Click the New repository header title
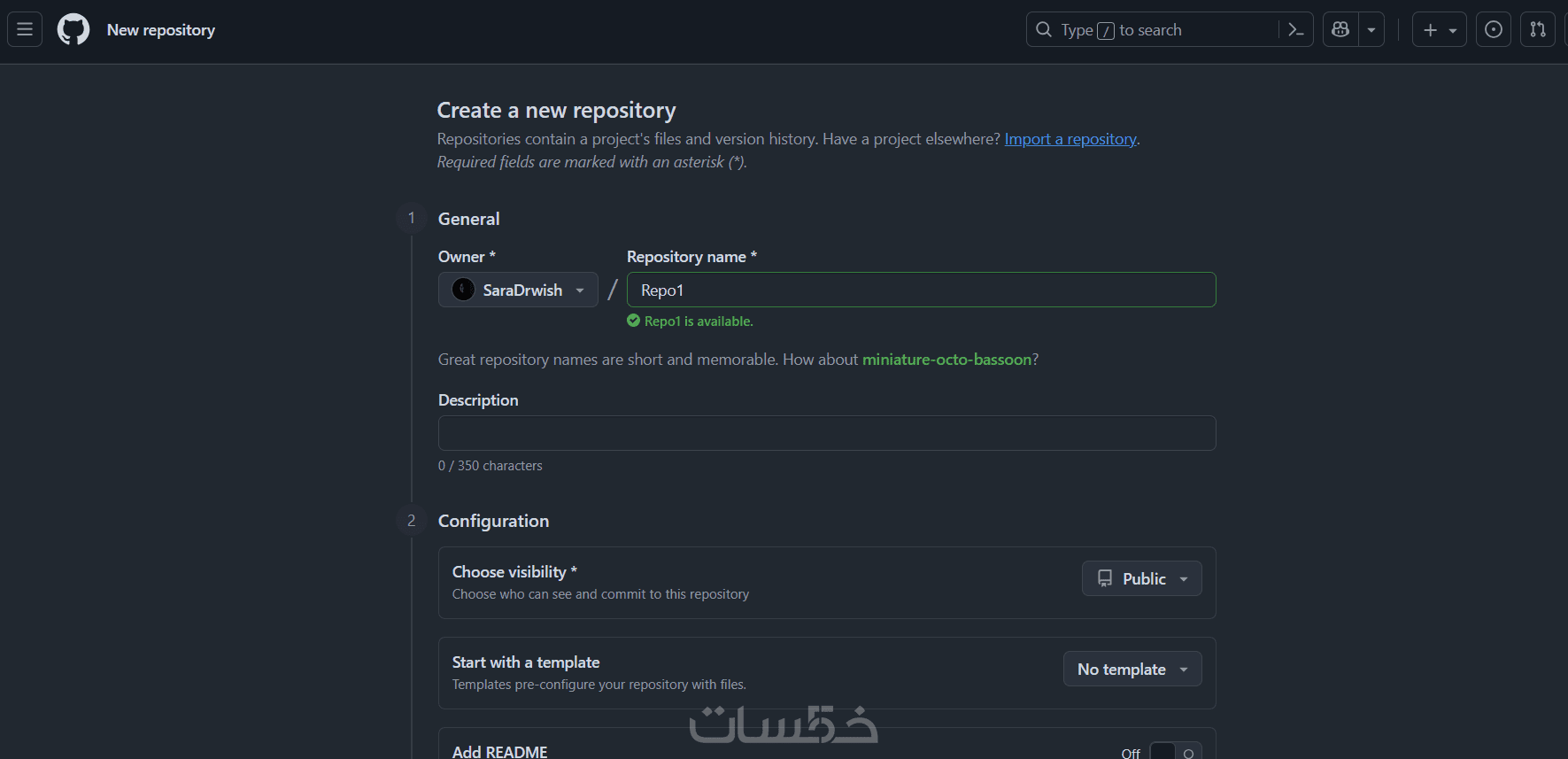 [x=161, y=30]
